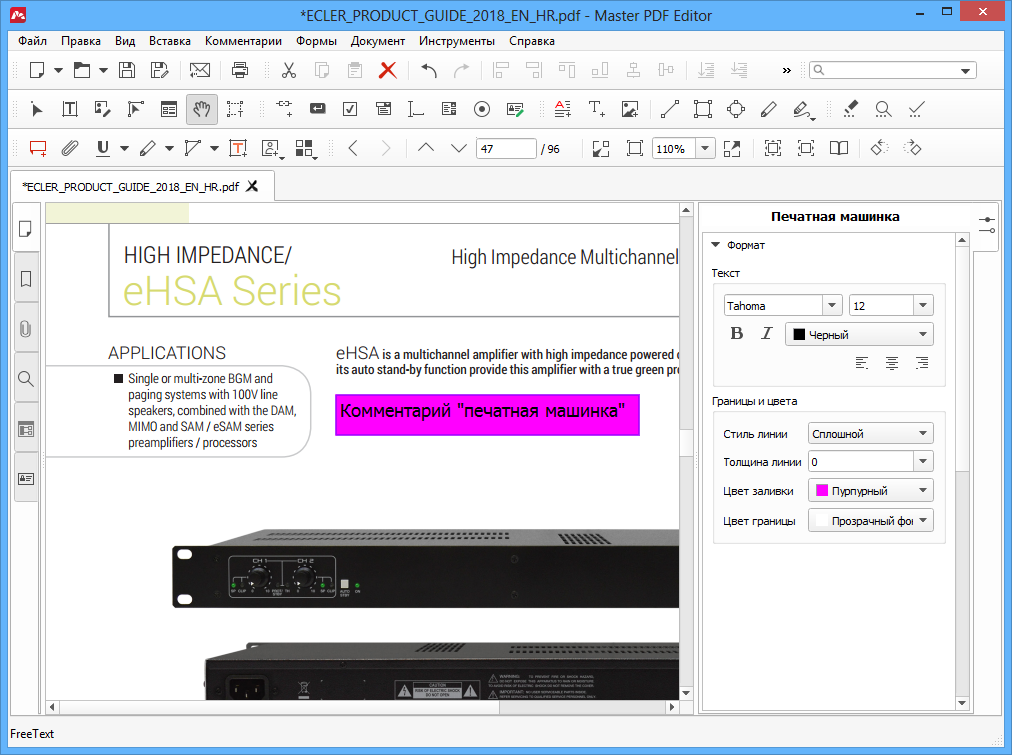
Task: Toggle Italic text formatting
Action: [767, 334]
